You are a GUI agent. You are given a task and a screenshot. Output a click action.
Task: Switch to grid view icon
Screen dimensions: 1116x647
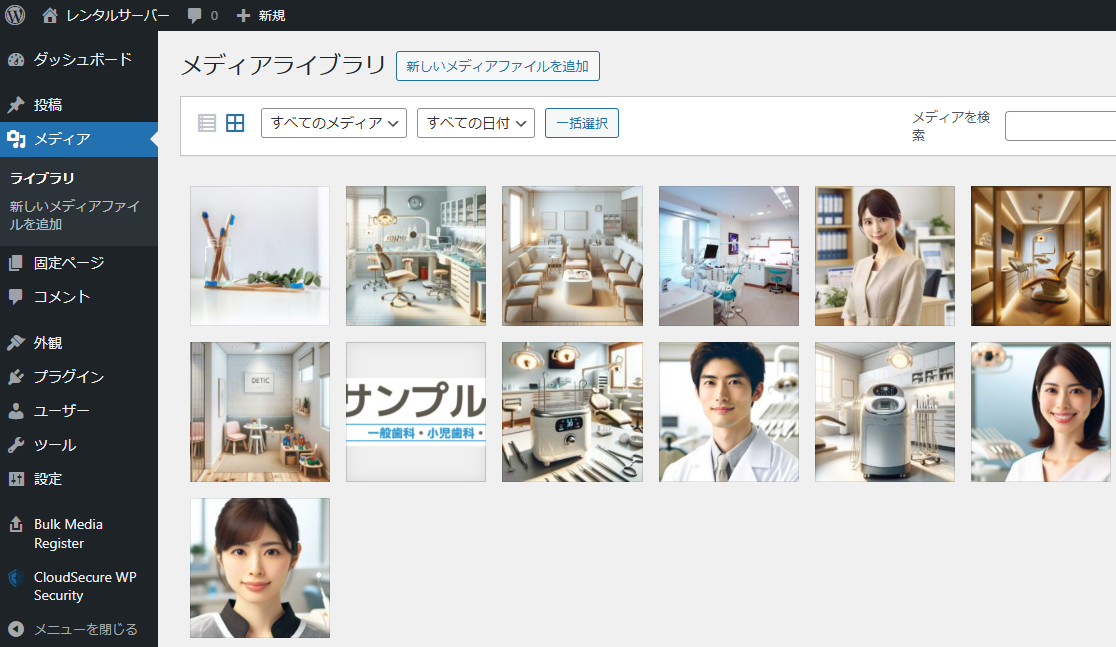click(x=235, y=123)
